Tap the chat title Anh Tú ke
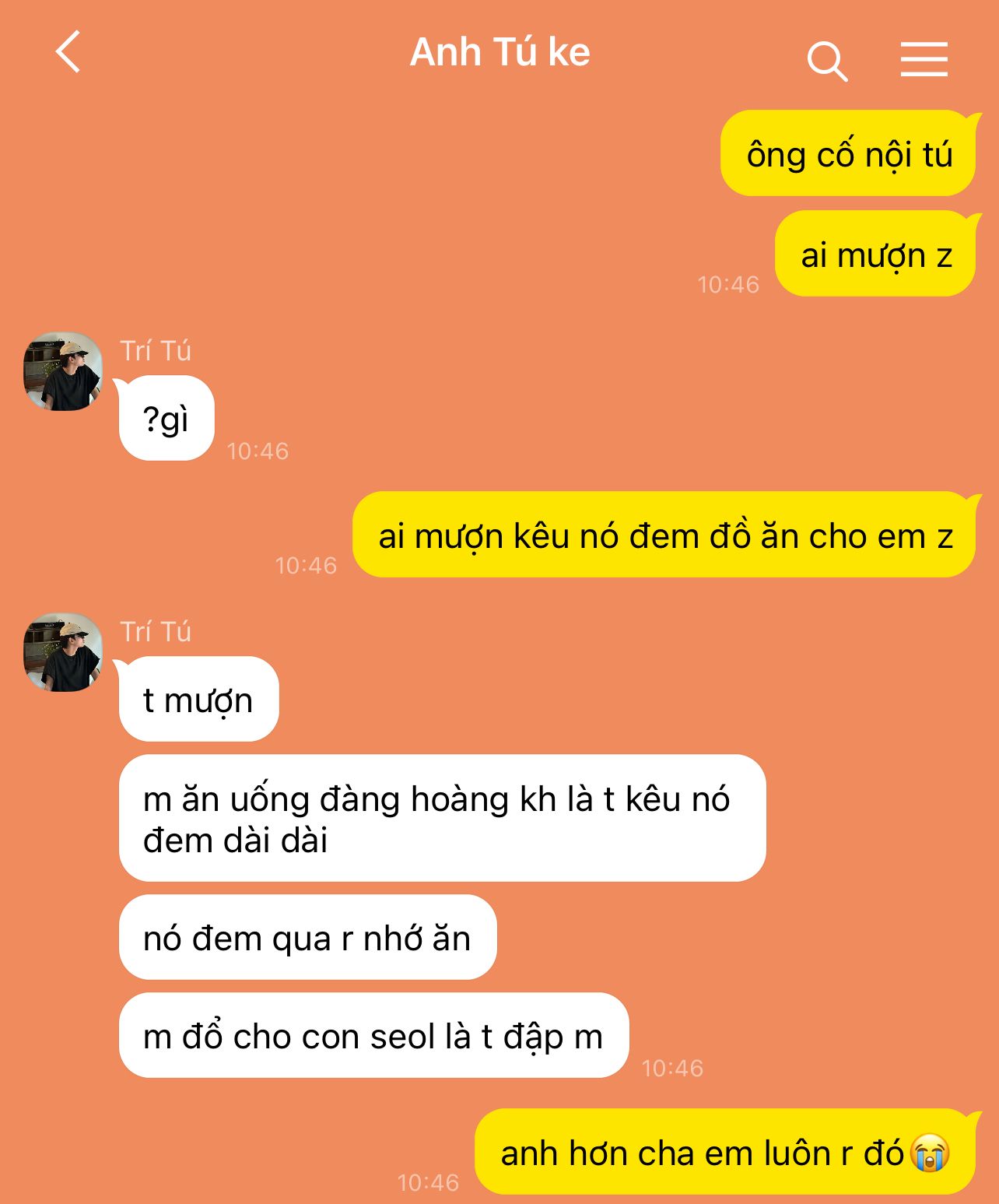Viewport: 999px width, 1204px height. tap(499, 53)
